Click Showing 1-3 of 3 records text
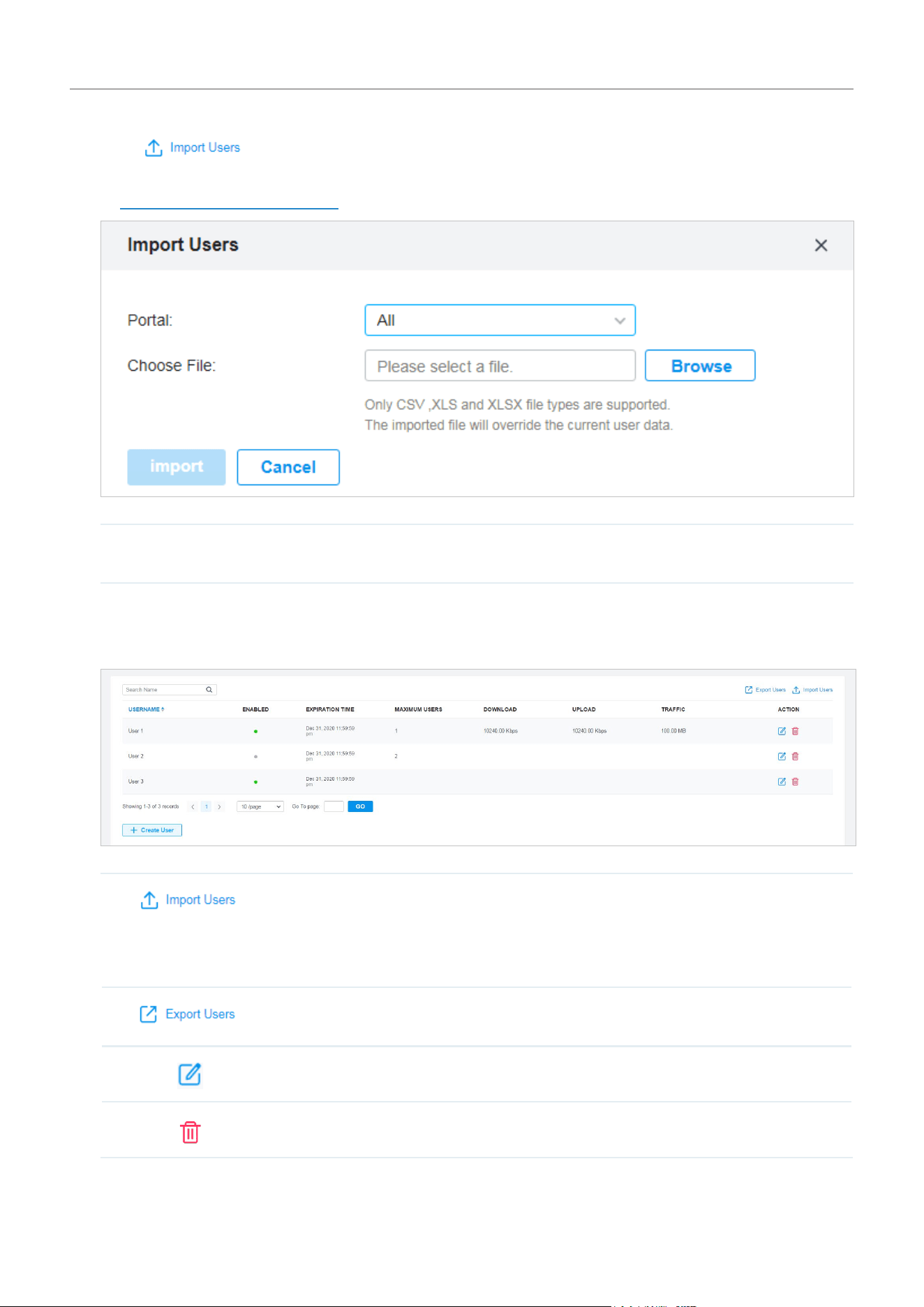Viewport: 924px width, 1307px height. (x=151, y=806)
